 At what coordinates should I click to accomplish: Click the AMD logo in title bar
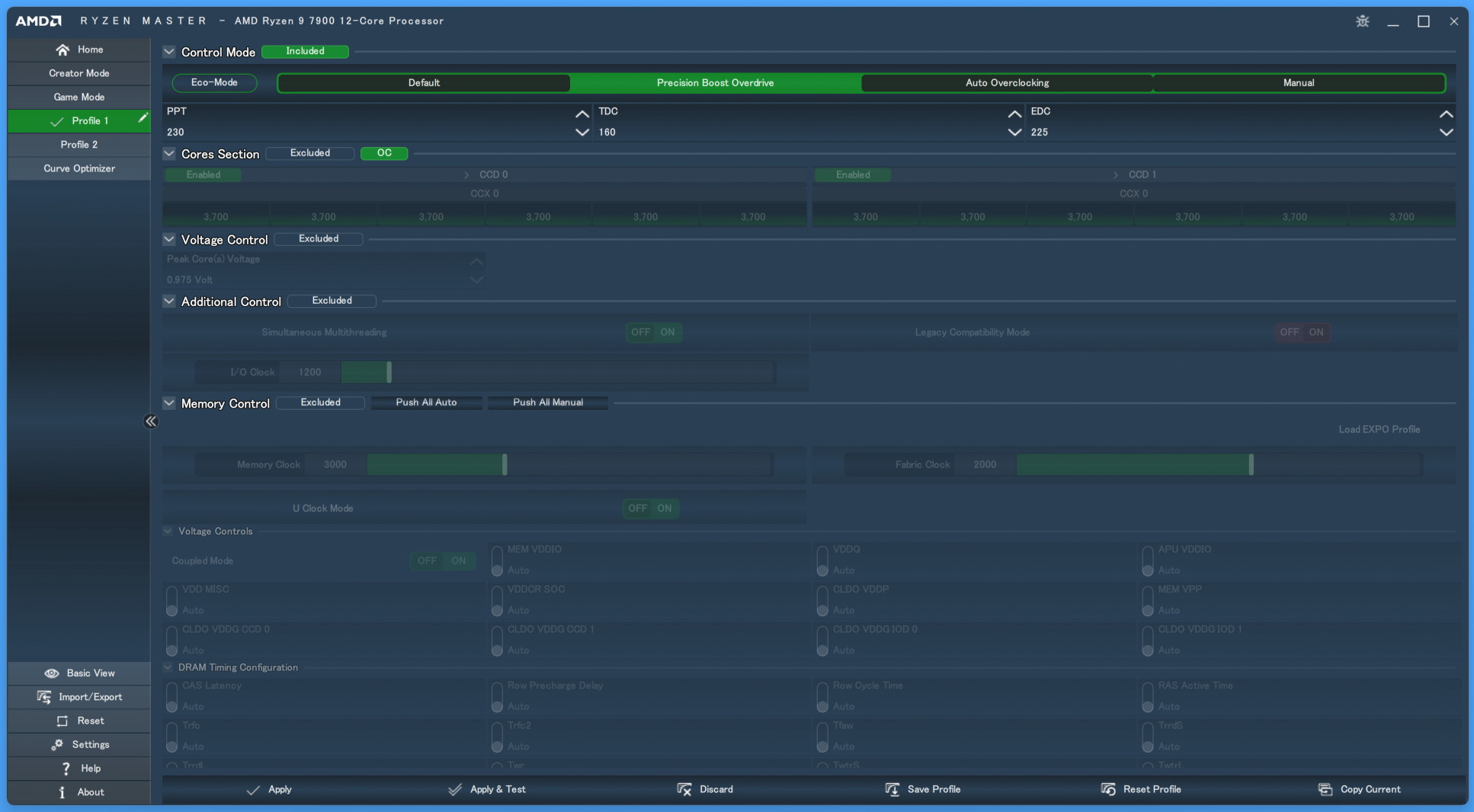point(38,21)
